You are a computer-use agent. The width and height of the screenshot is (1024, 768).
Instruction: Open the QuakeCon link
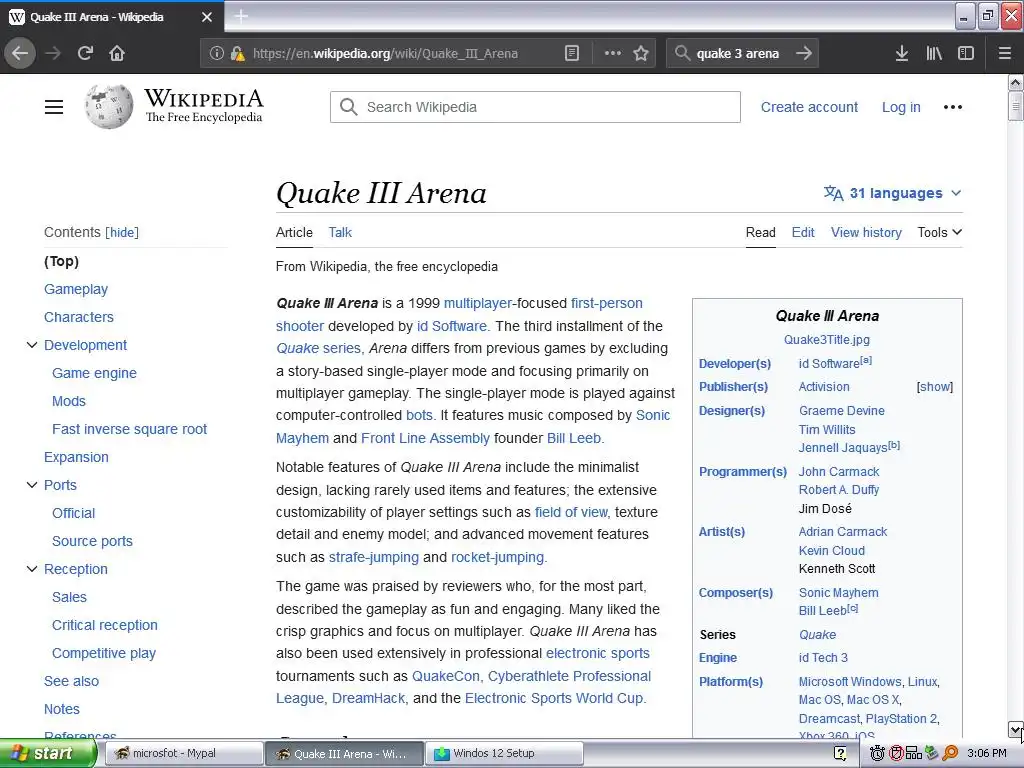tap(445, 676)
